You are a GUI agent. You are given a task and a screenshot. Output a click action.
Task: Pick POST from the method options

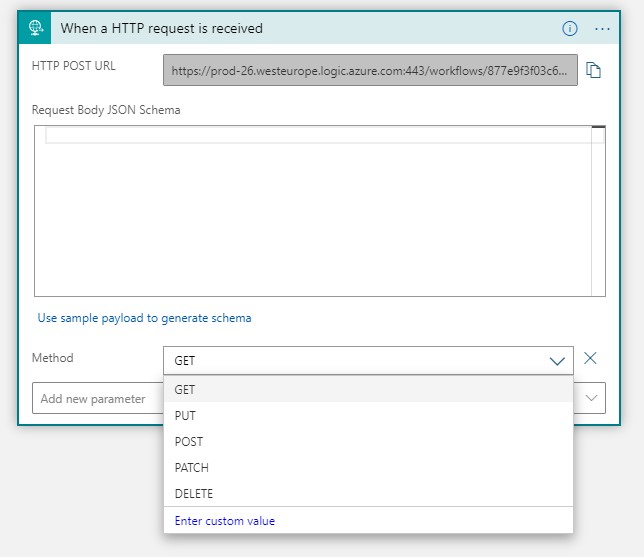point(188,441)
